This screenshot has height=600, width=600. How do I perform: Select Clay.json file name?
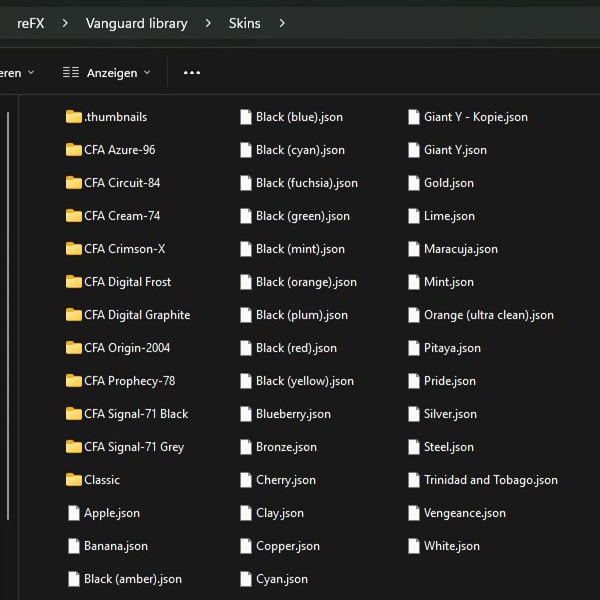(280, 513)
